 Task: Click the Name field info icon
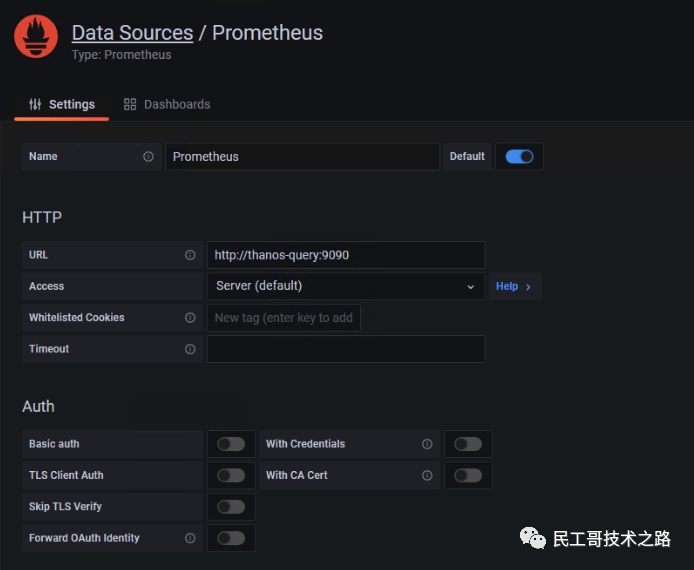148,157
